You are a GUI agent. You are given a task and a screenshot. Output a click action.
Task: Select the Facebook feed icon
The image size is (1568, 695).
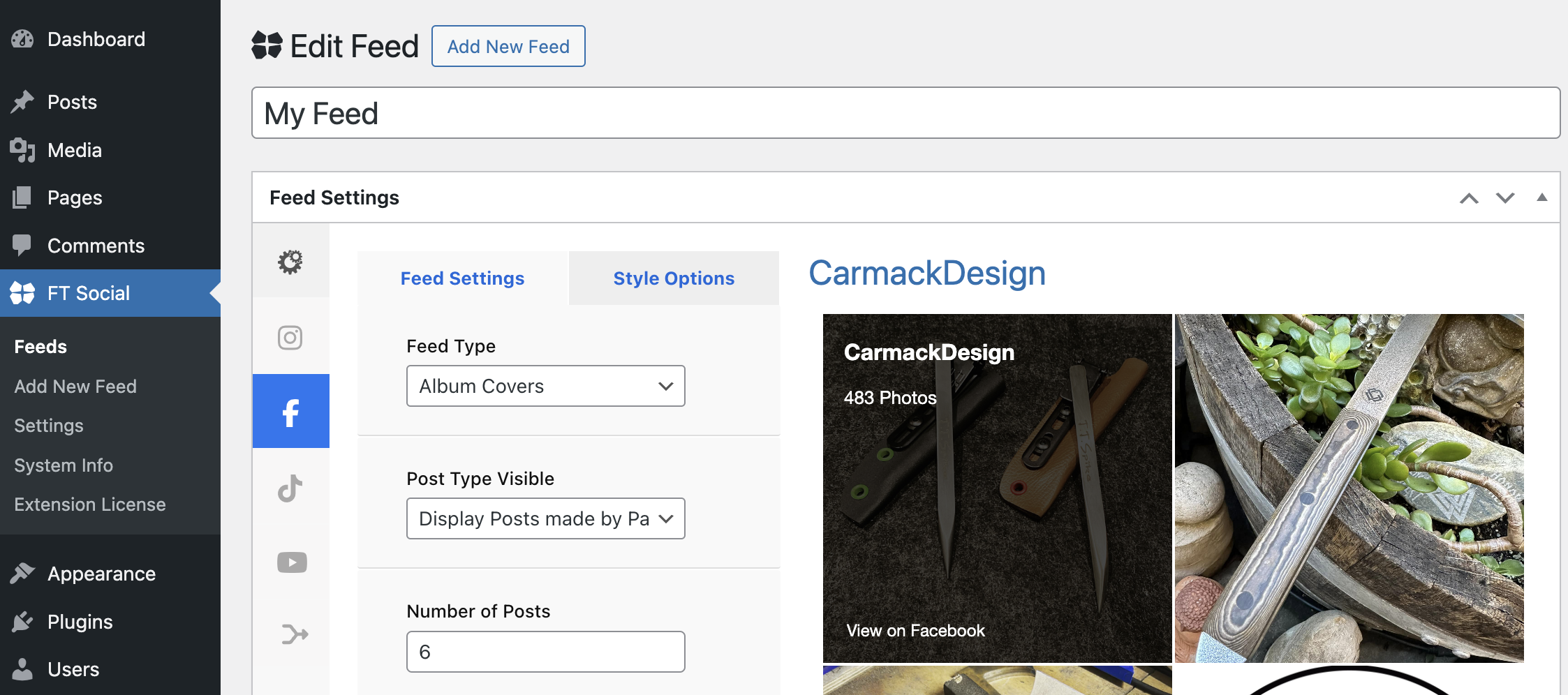pyautogui.click(x=290, y=411)
